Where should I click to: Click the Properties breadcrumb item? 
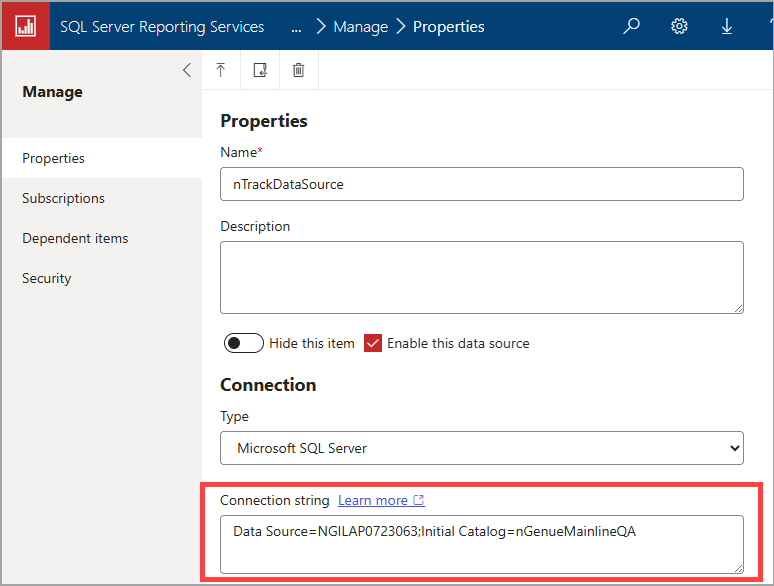(x=449, y=27)
